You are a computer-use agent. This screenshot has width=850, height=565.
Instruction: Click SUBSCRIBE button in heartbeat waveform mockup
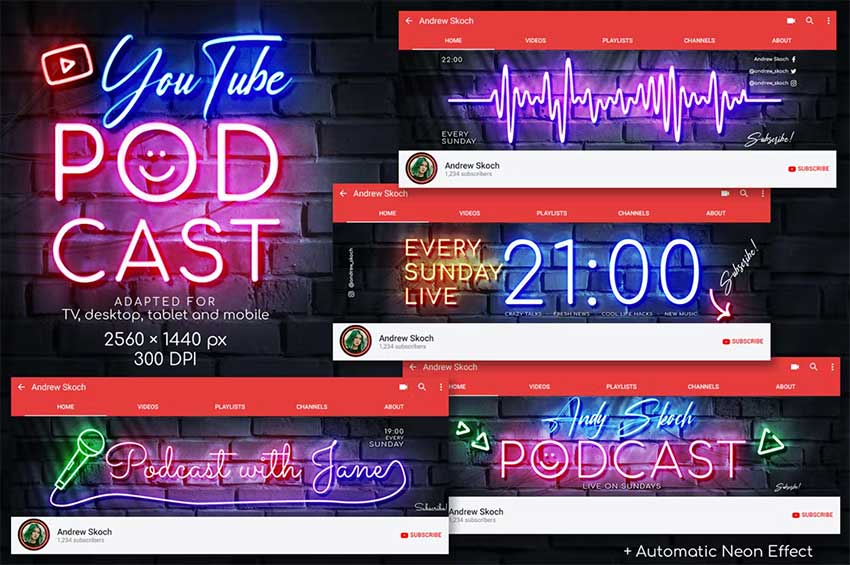(x=808, y=169)
